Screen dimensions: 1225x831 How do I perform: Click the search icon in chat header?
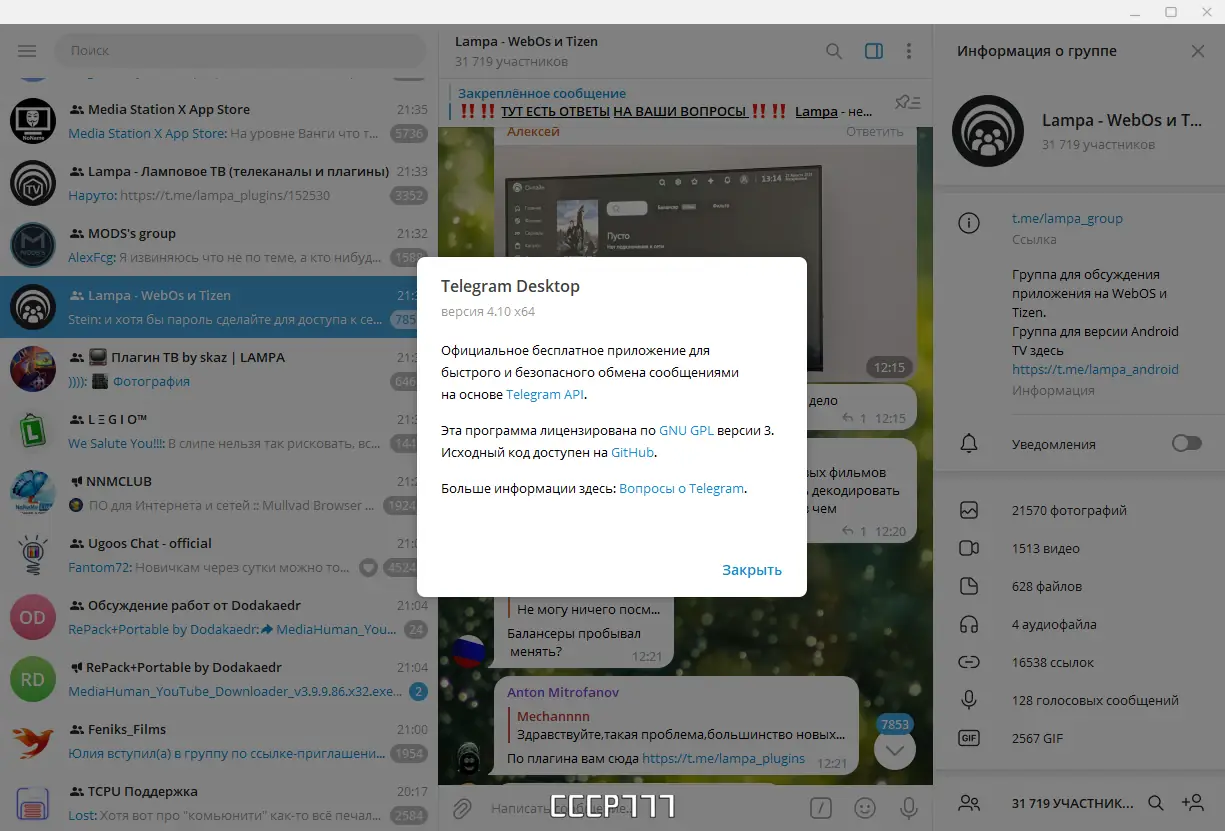tap(834, 51)
